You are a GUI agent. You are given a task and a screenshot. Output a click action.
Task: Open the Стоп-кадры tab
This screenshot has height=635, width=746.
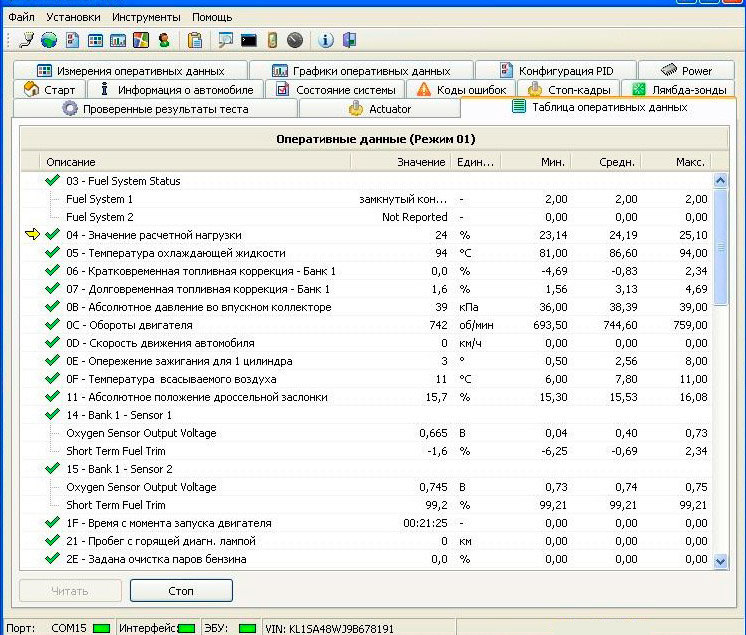(569, 89)
